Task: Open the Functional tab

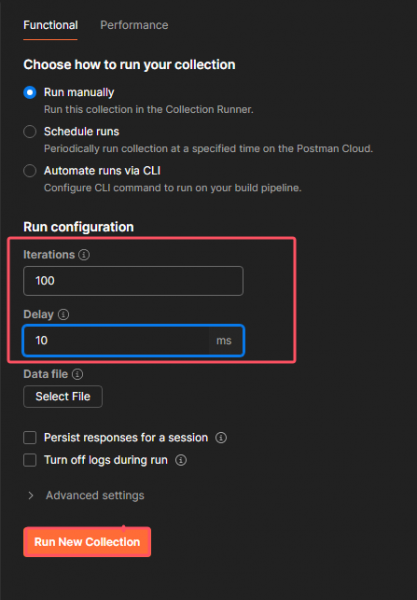Action: point(50,25)
